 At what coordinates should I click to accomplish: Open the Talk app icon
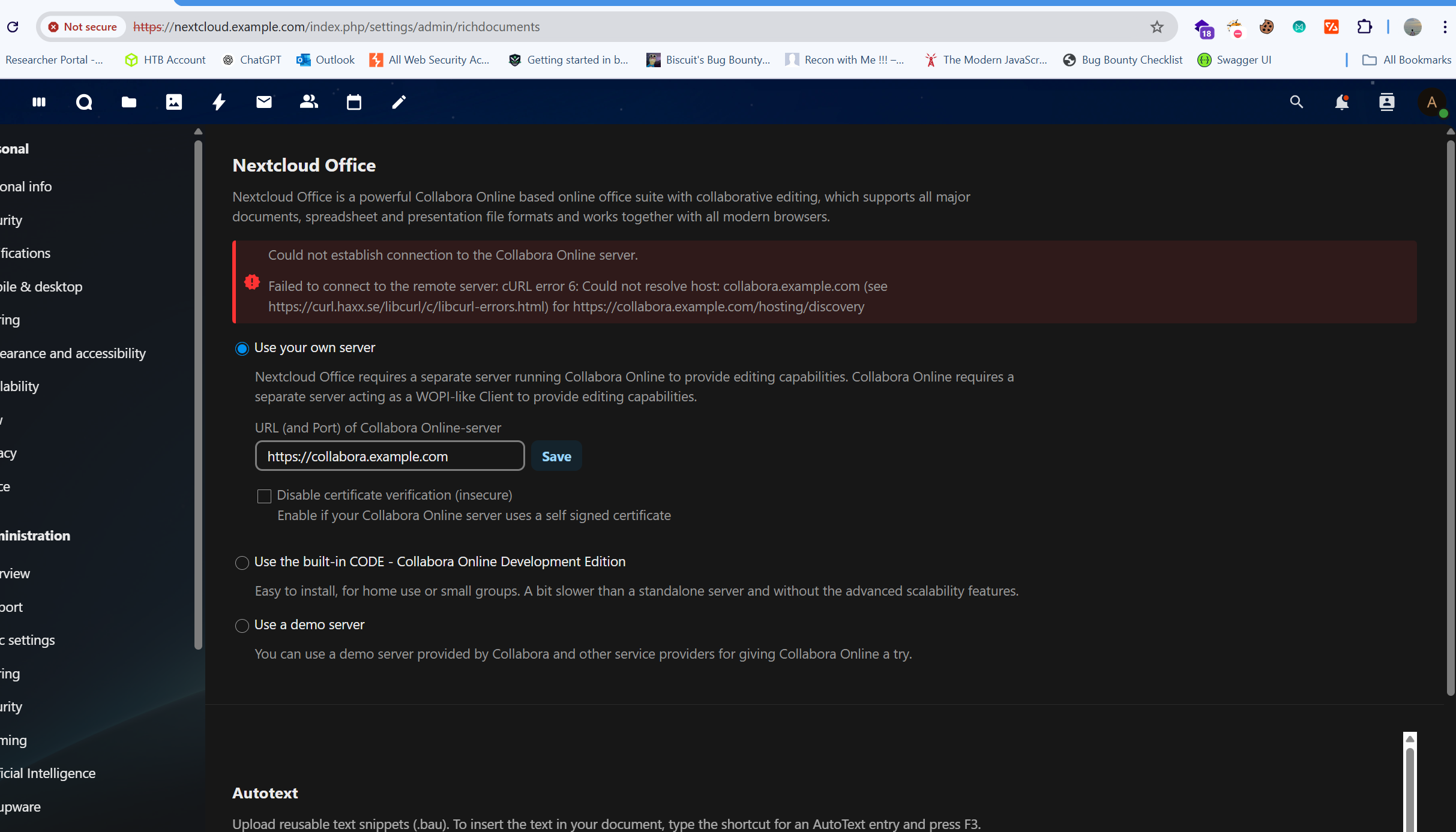coord(84,102)
